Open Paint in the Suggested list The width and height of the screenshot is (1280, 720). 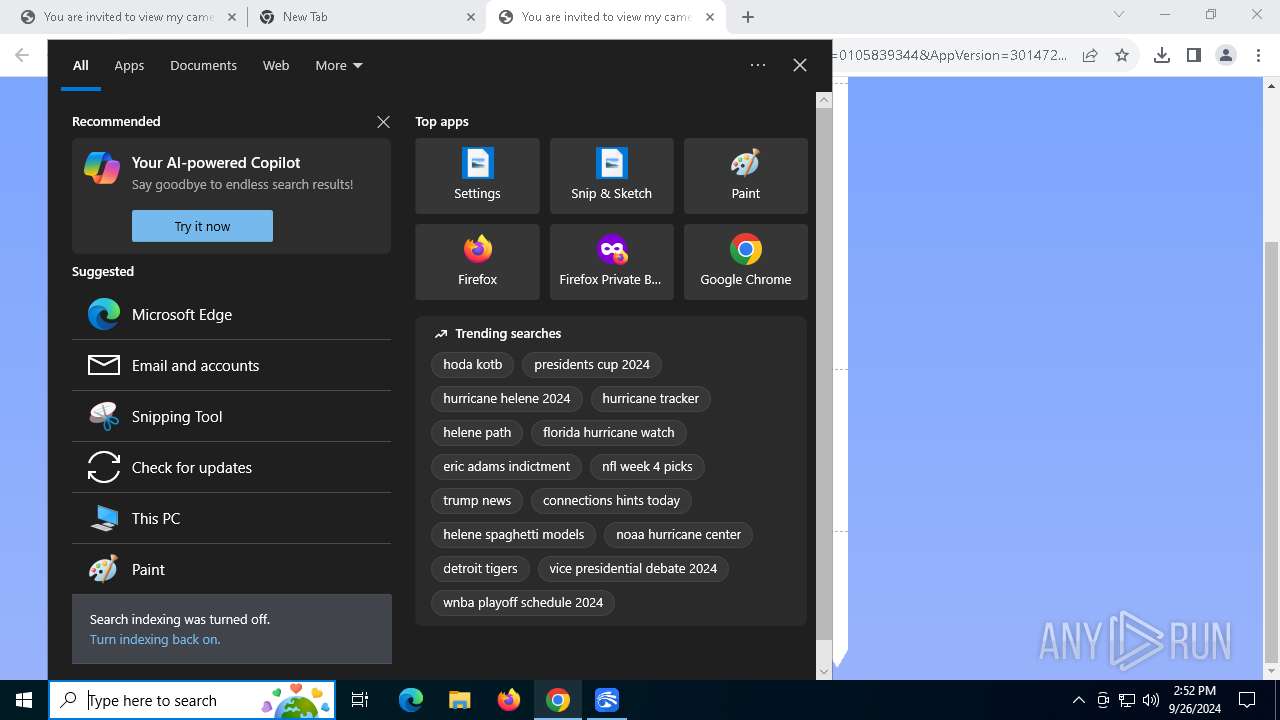coord(231,569)
